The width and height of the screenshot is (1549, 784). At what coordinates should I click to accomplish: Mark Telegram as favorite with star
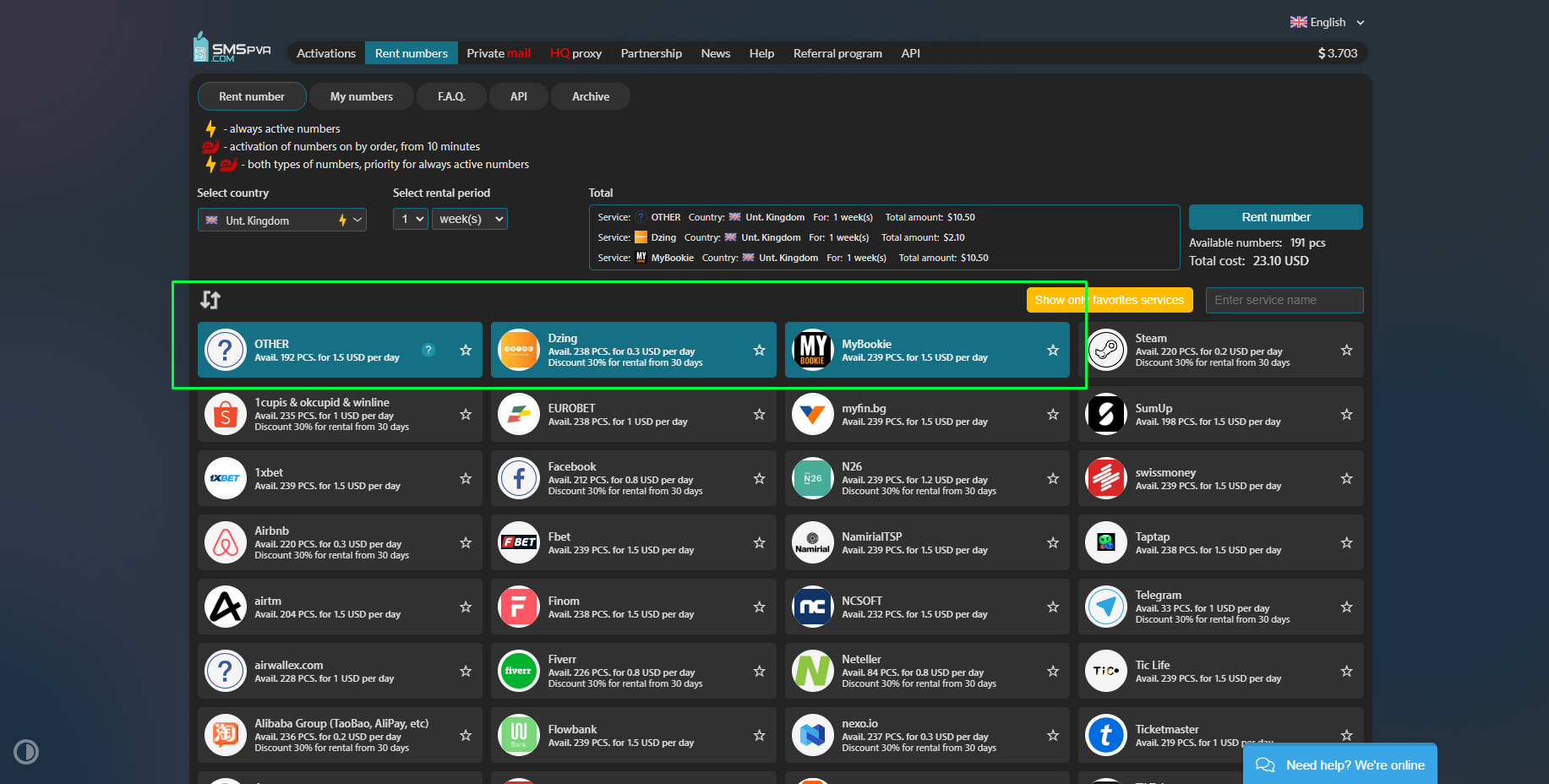click(1347, 607)
